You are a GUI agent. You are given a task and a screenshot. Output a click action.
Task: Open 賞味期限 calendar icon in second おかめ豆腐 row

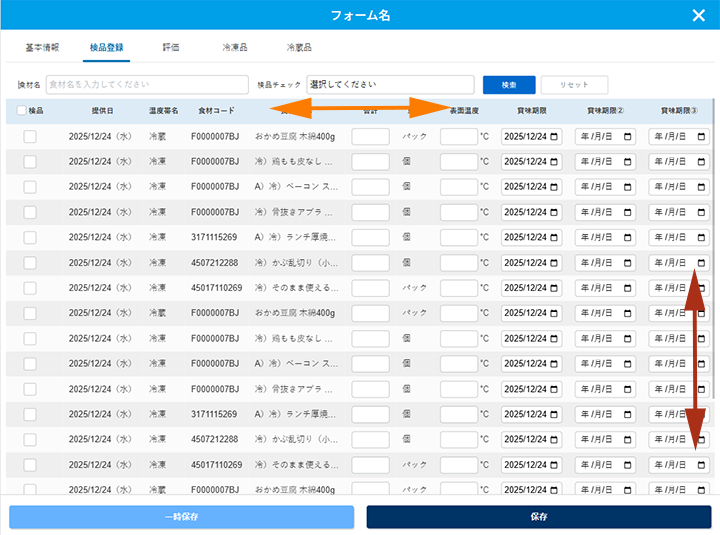tap(554, 313)
